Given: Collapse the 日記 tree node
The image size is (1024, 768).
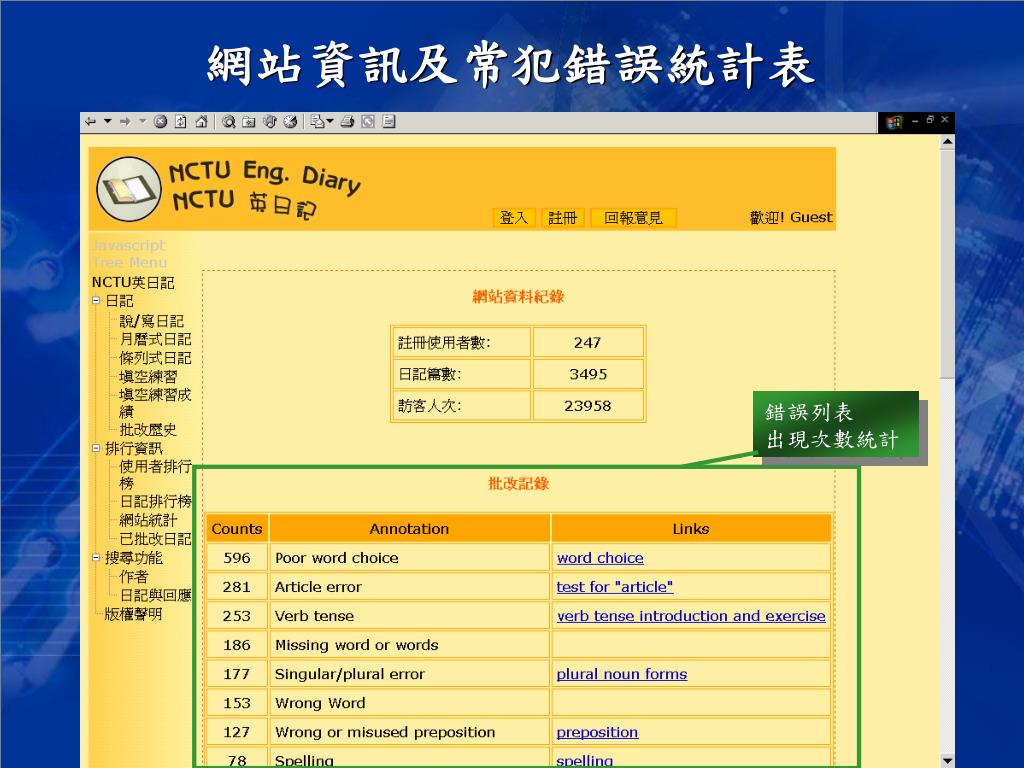Looking at the screenshot, I should point(97,300).
